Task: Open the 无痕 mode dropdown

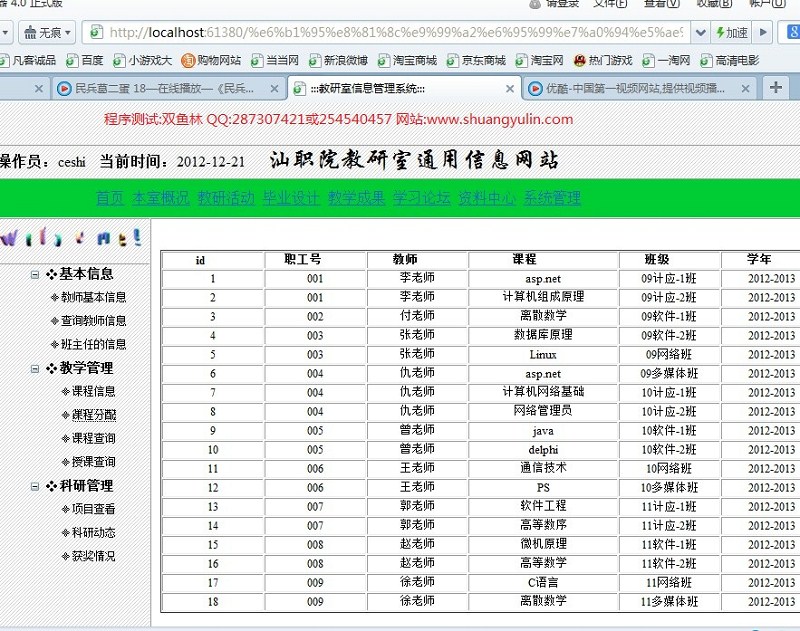Action: 47,33
